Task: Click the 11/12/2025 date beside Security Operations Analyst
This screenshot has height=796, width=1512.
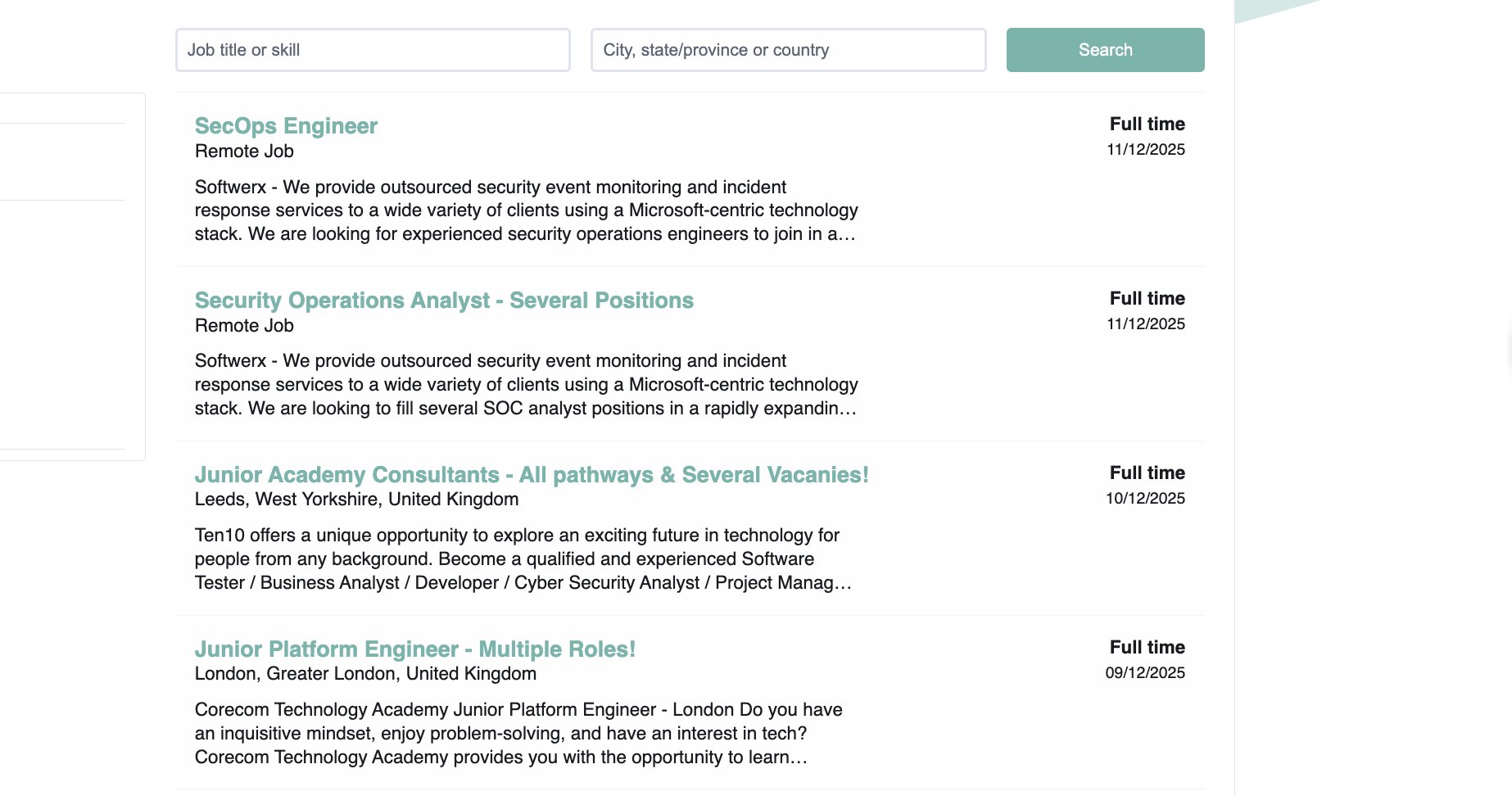Action: point(1145,324)
